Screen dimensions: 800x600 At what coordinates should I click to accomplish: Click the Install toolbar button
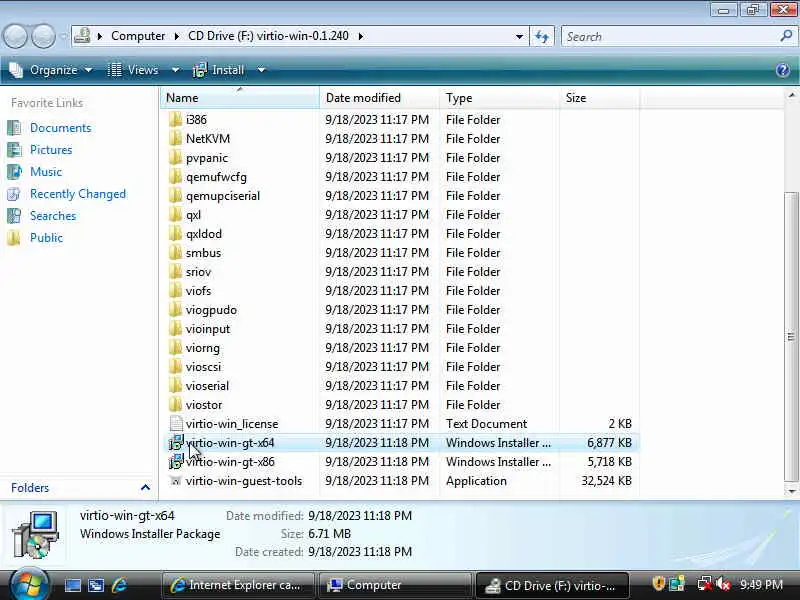tap(218, 70)
